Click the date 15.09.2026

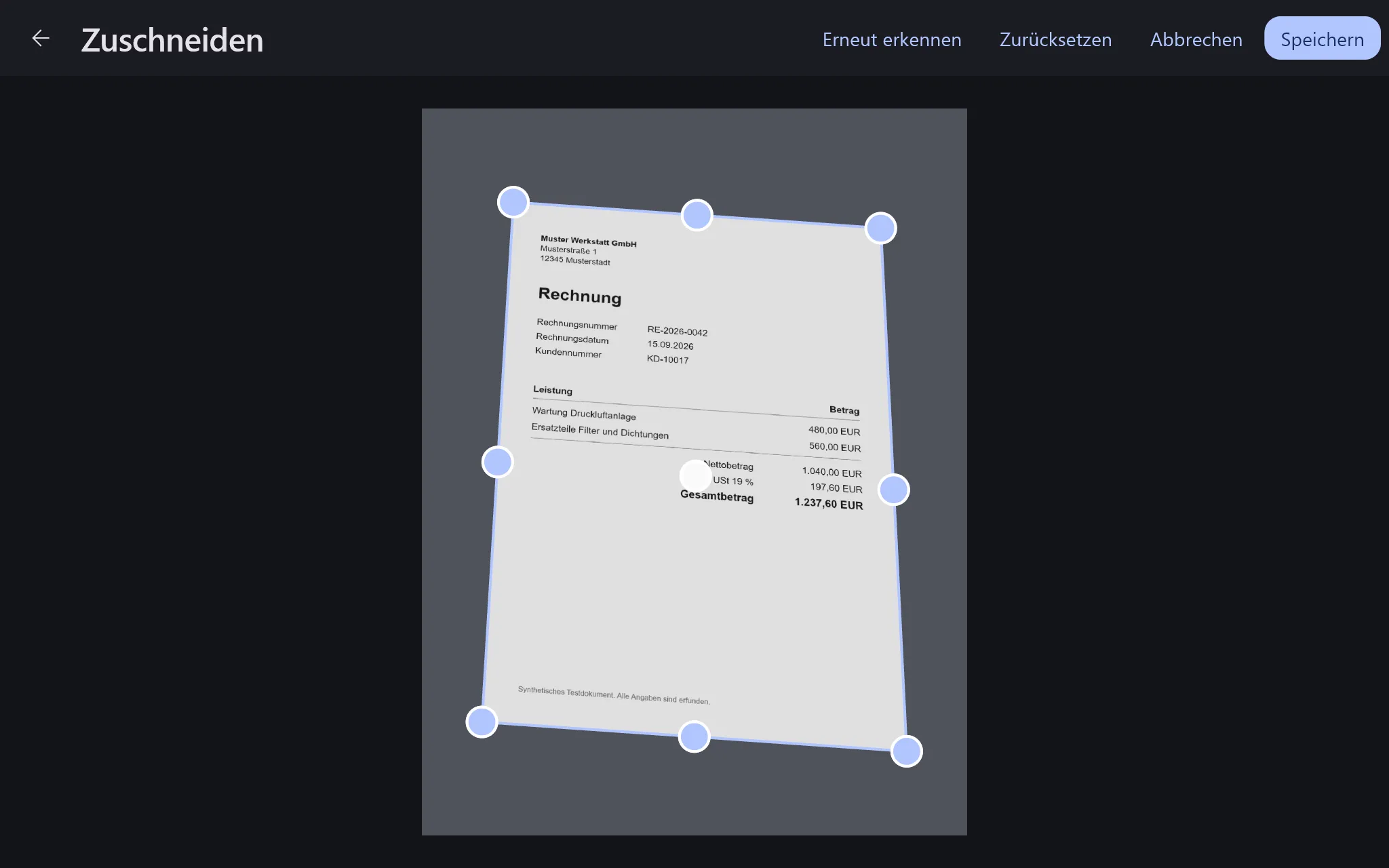pyautogui.click(x=670, y=345)
